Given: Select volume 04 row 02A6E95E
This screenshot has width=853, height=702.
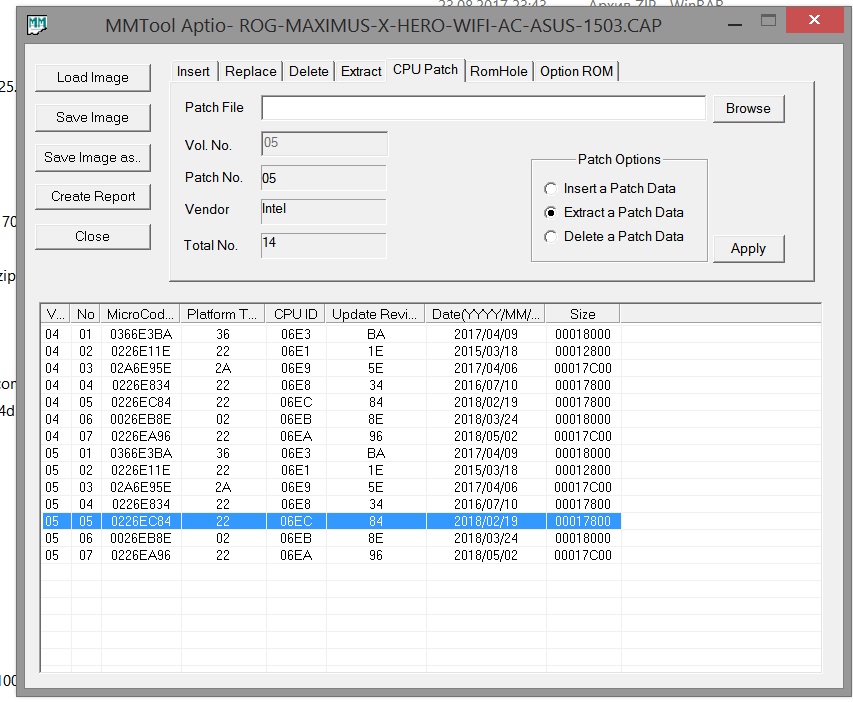Looking at the screenshot, I should point(331,368).
